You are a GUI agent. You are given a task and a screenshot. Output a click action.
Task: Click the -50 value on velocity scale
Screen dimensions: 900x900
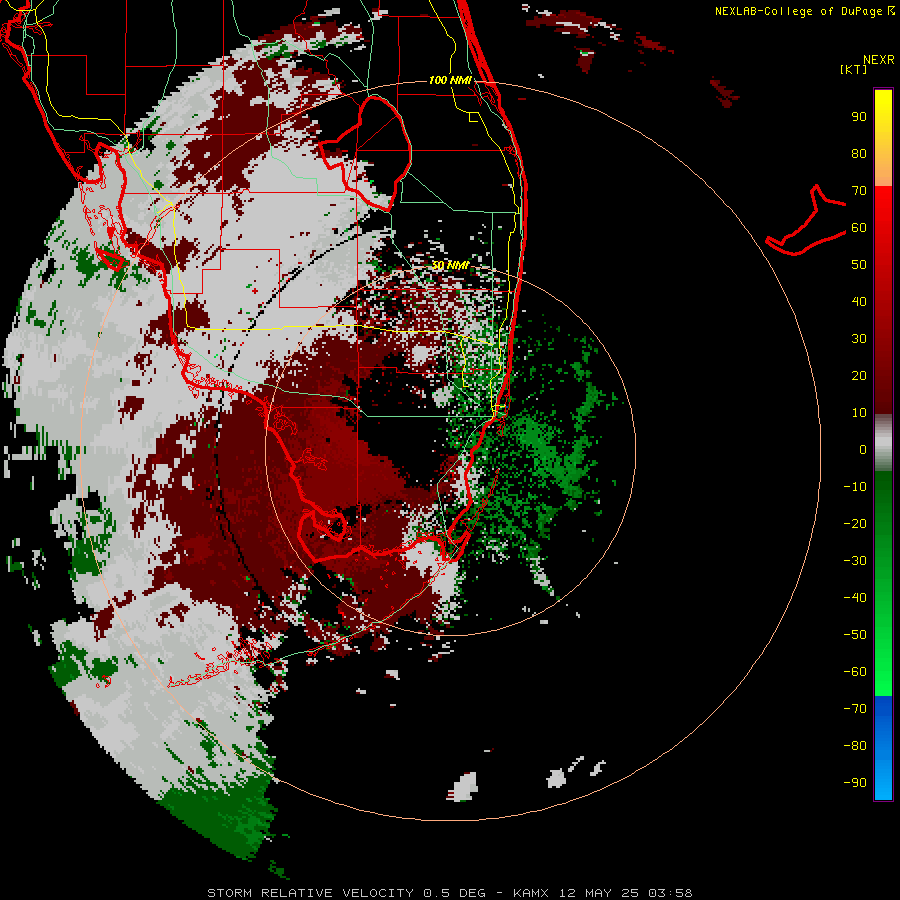click(855, 635)
